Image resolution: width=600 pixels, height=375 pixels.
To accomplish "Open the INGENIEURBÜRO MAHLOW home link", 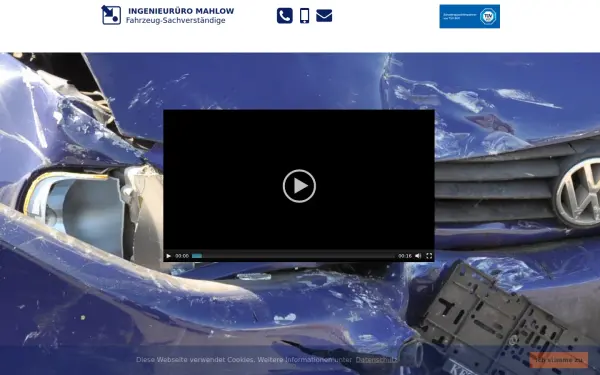I will click(x=181, y=11).
